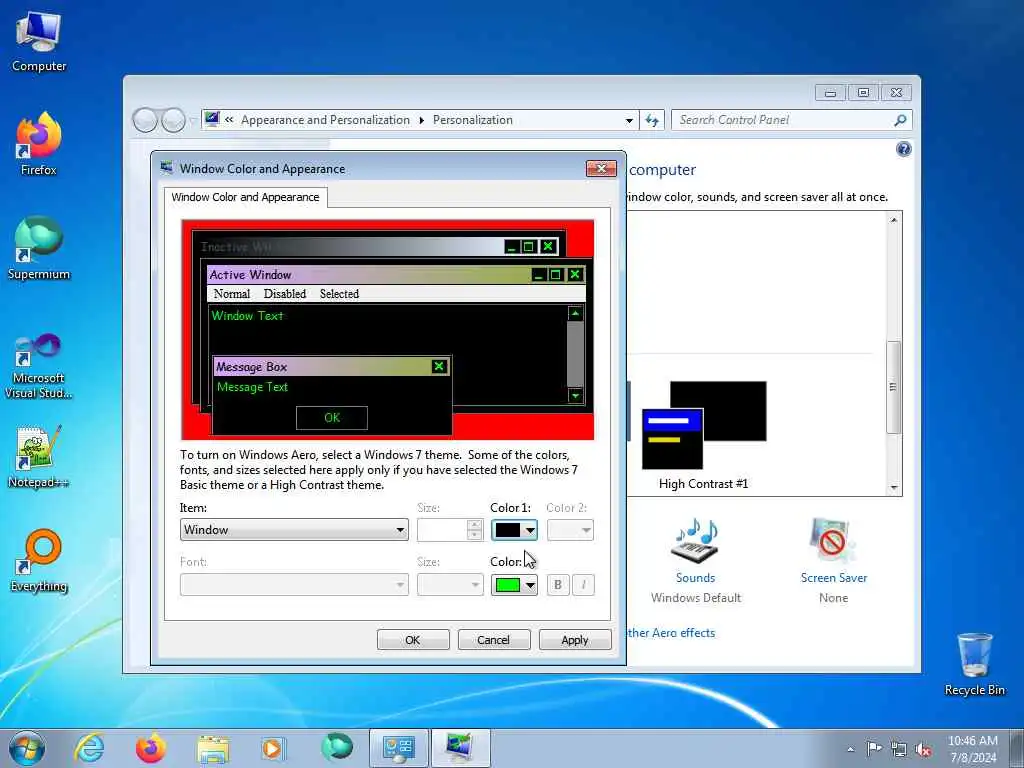Click the Search Control Panel field
The width and height of the screenshot is (1024, 768).
[784, 120]
